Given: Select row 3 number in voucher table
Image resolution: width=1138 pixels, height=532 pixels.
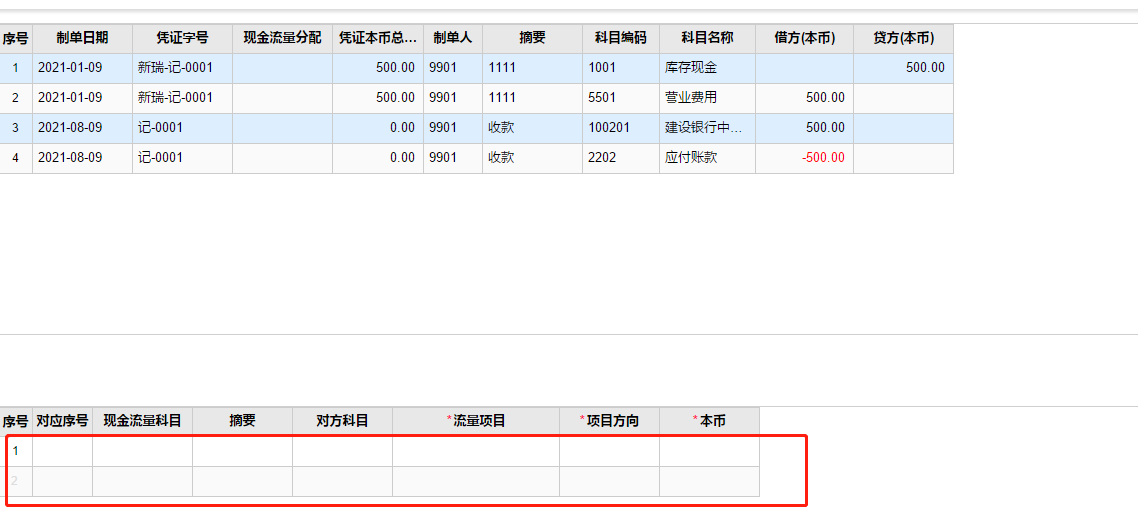Looking at the screenshot, I should pyautogui.click(x=15, y=128).
